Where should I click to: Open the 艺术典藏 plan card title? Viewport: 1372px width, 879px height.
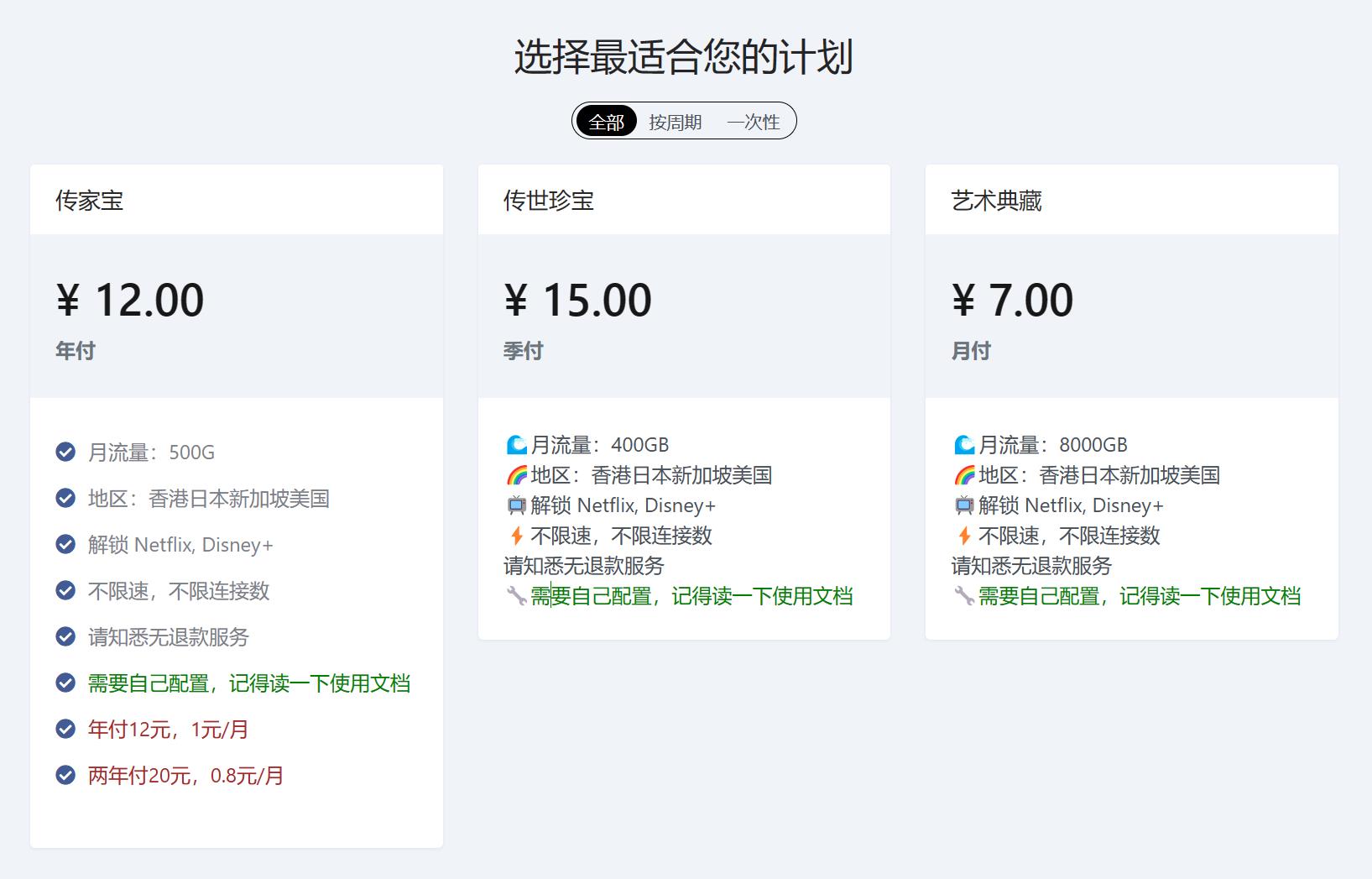997,201
